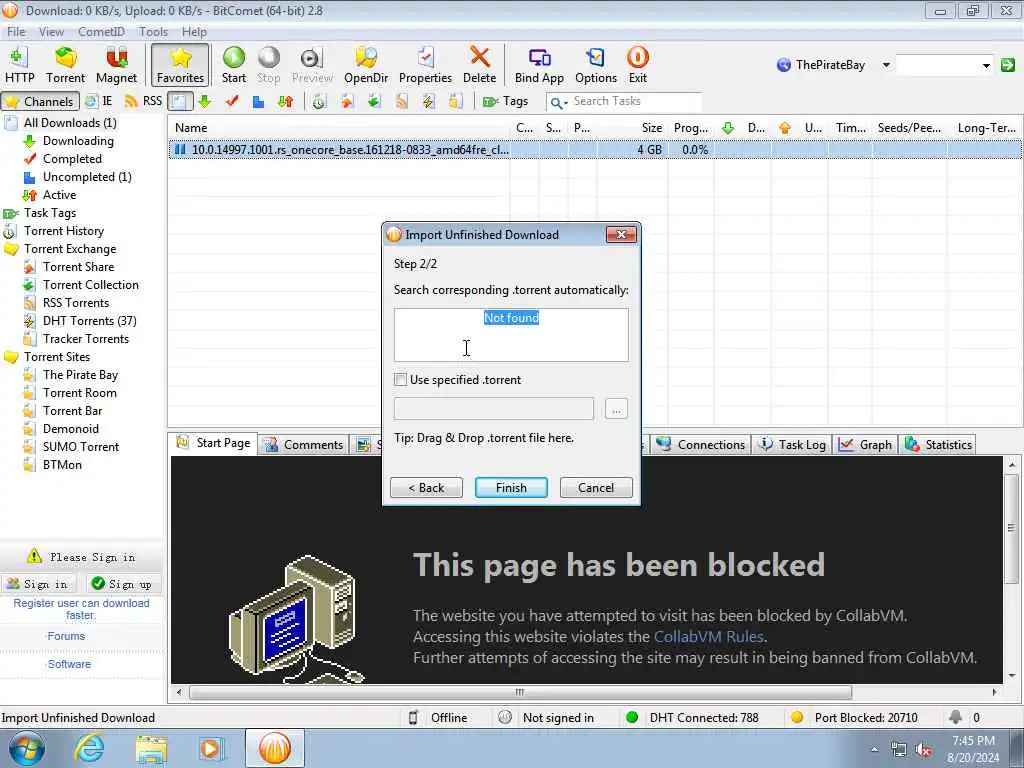Select All Downloads (1) in sidebar

coord(70,123)
